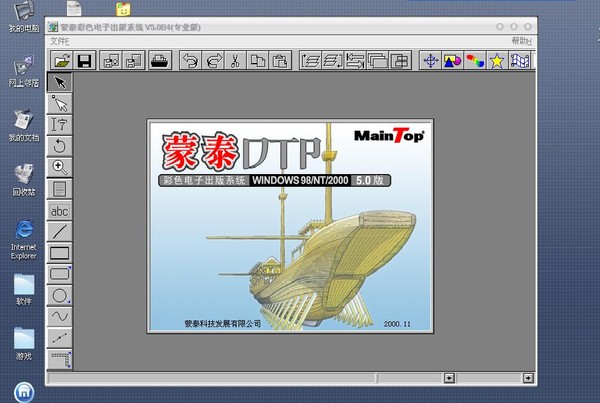
Task: Select the yellow smiley desktop icon
Action: [x=123, y=9]
